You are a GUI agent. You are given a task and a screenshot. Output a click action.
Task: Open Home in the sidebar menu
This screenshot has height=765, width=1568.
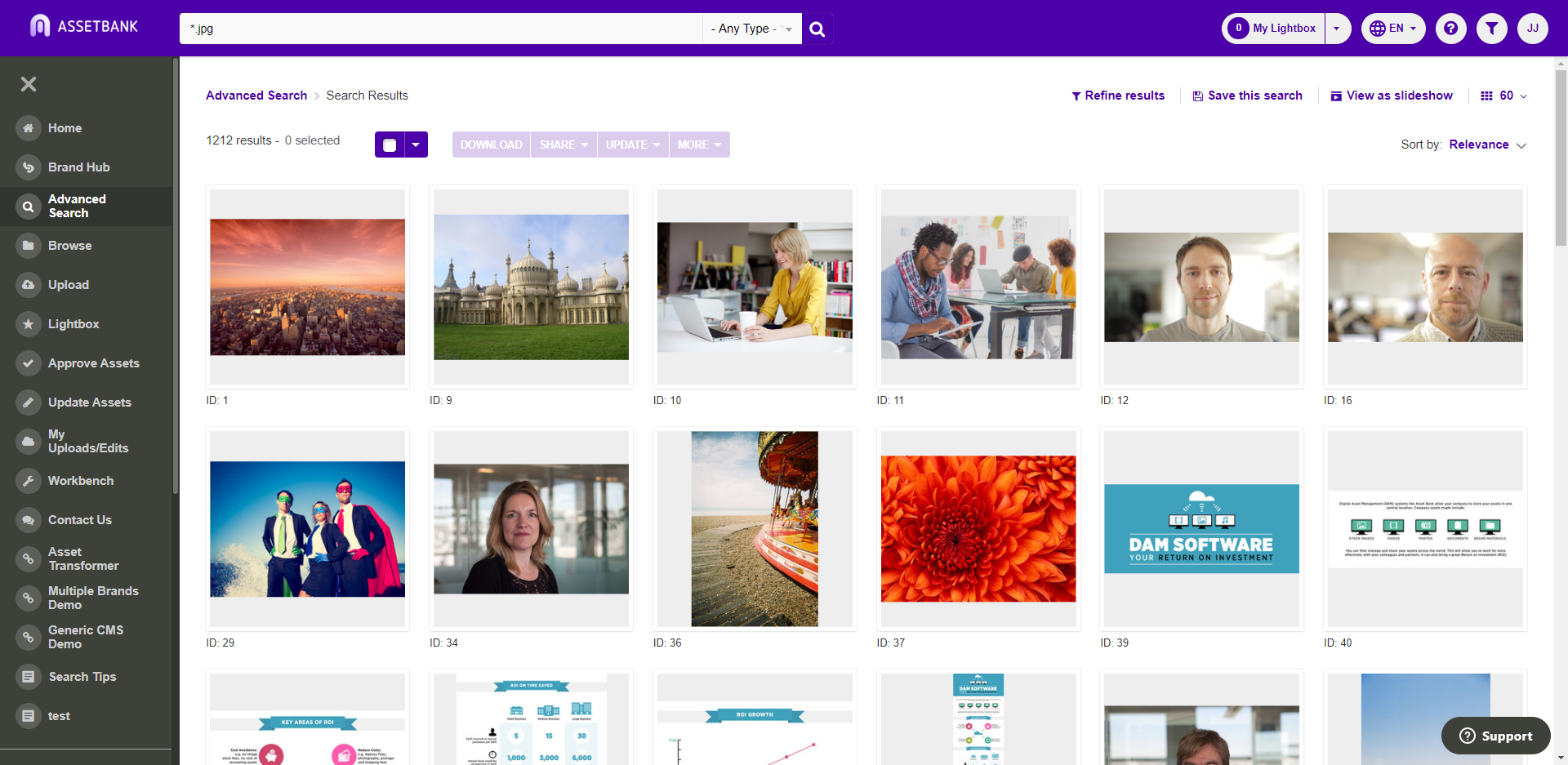65,128
